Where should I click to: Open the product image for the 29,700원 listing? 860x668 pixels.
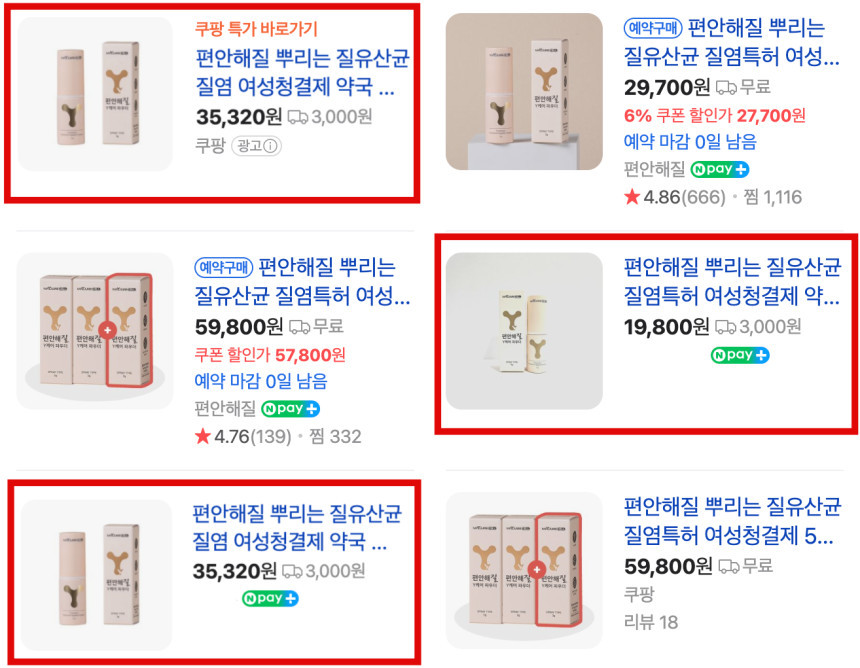[524, 92]
